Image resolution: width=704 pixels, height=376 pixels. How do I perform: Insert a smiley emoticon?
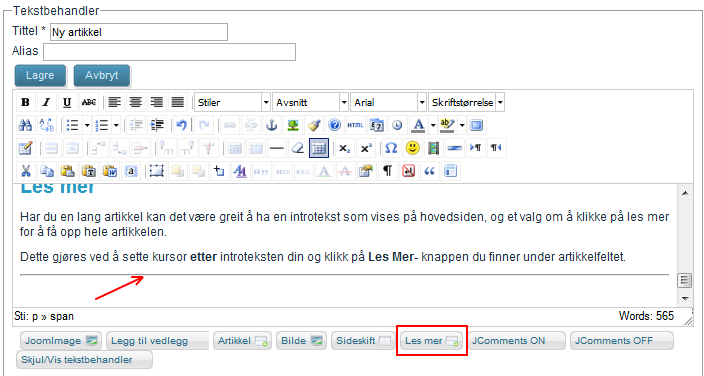(x=412, y=148)
